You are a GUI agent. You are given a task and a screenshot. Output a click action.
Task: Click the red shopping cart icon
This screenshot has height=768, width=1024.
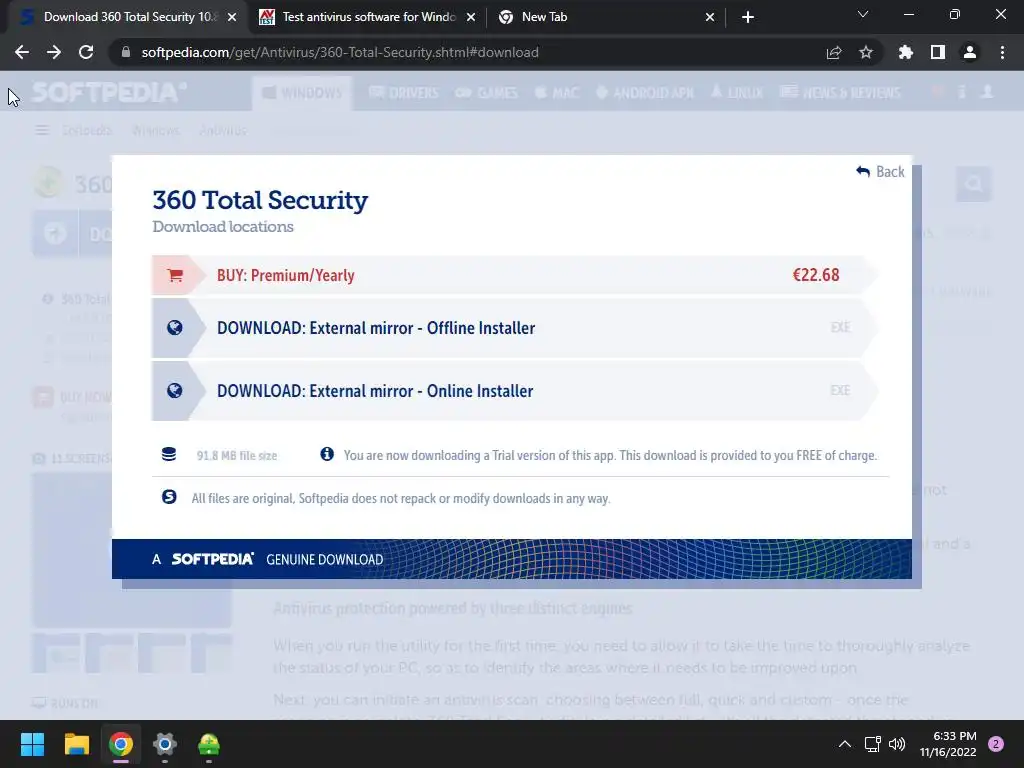[174, 276]
